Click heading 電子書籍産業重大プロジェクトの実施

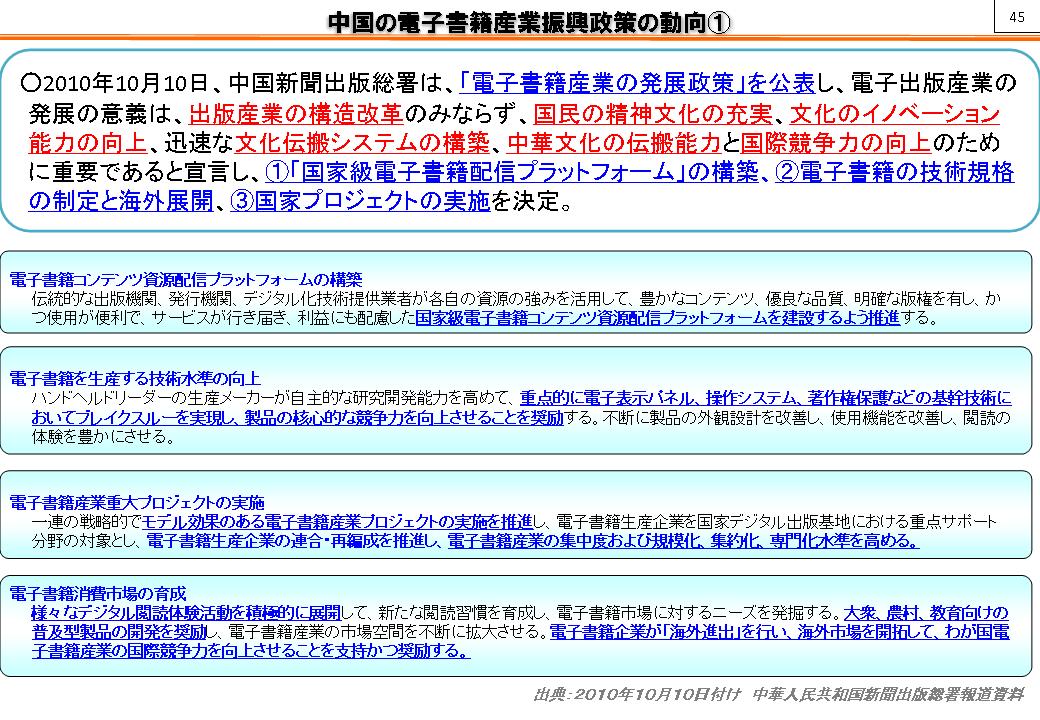(137, 503)
